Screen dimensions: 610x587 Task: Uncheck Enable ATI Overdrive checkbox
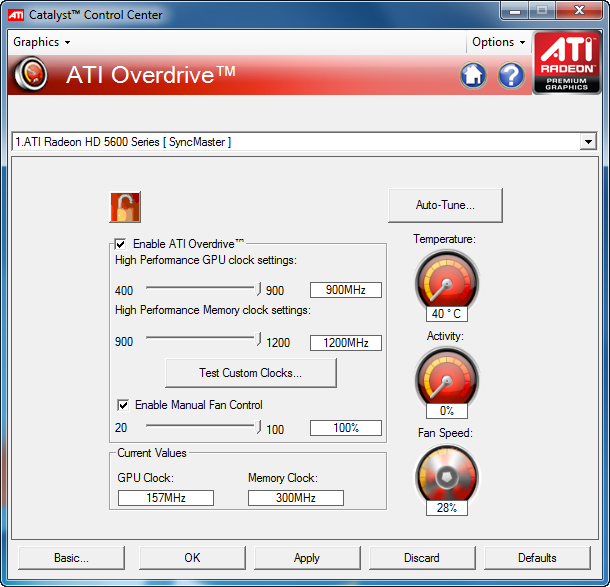point(120,244)
